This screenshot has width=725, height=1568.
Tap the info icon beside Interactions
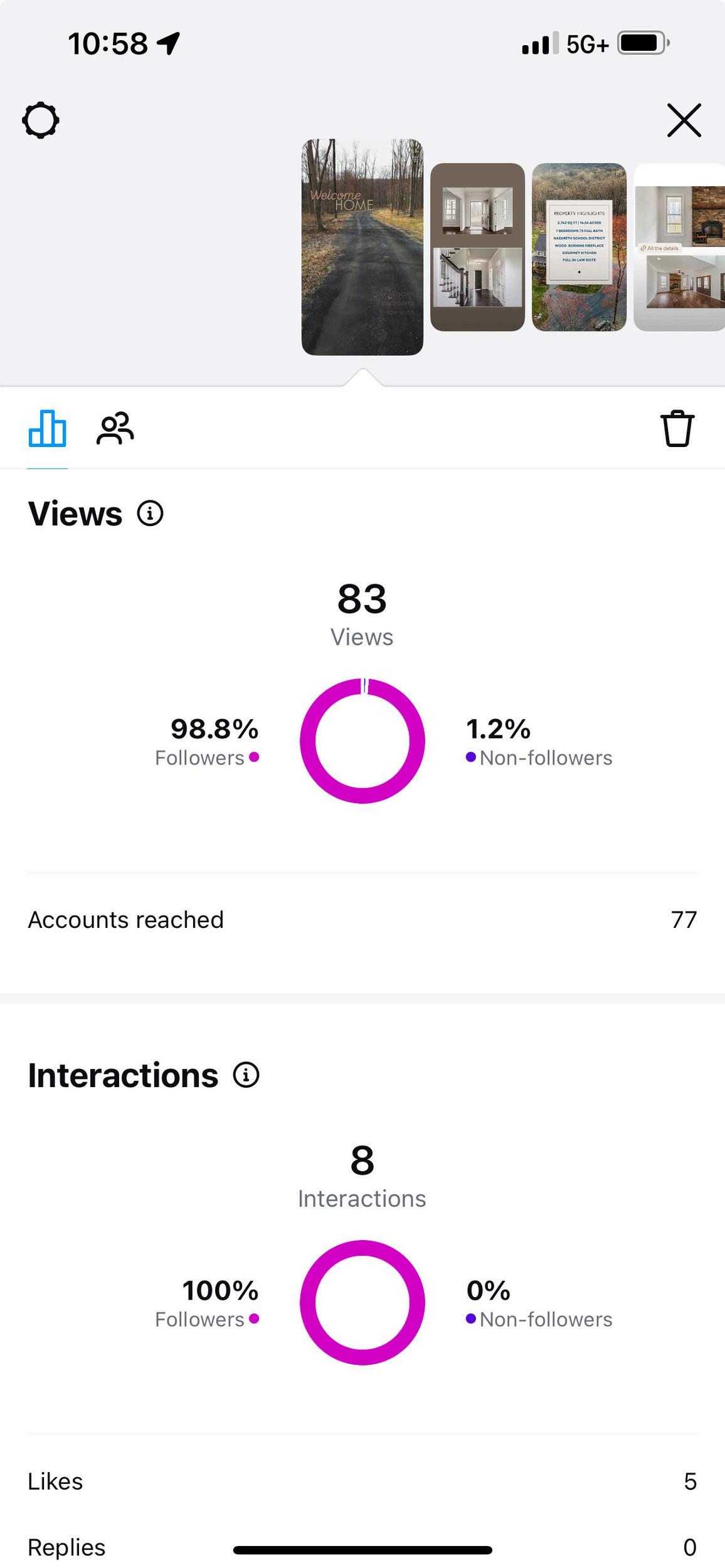click(x=246, y=1075)
